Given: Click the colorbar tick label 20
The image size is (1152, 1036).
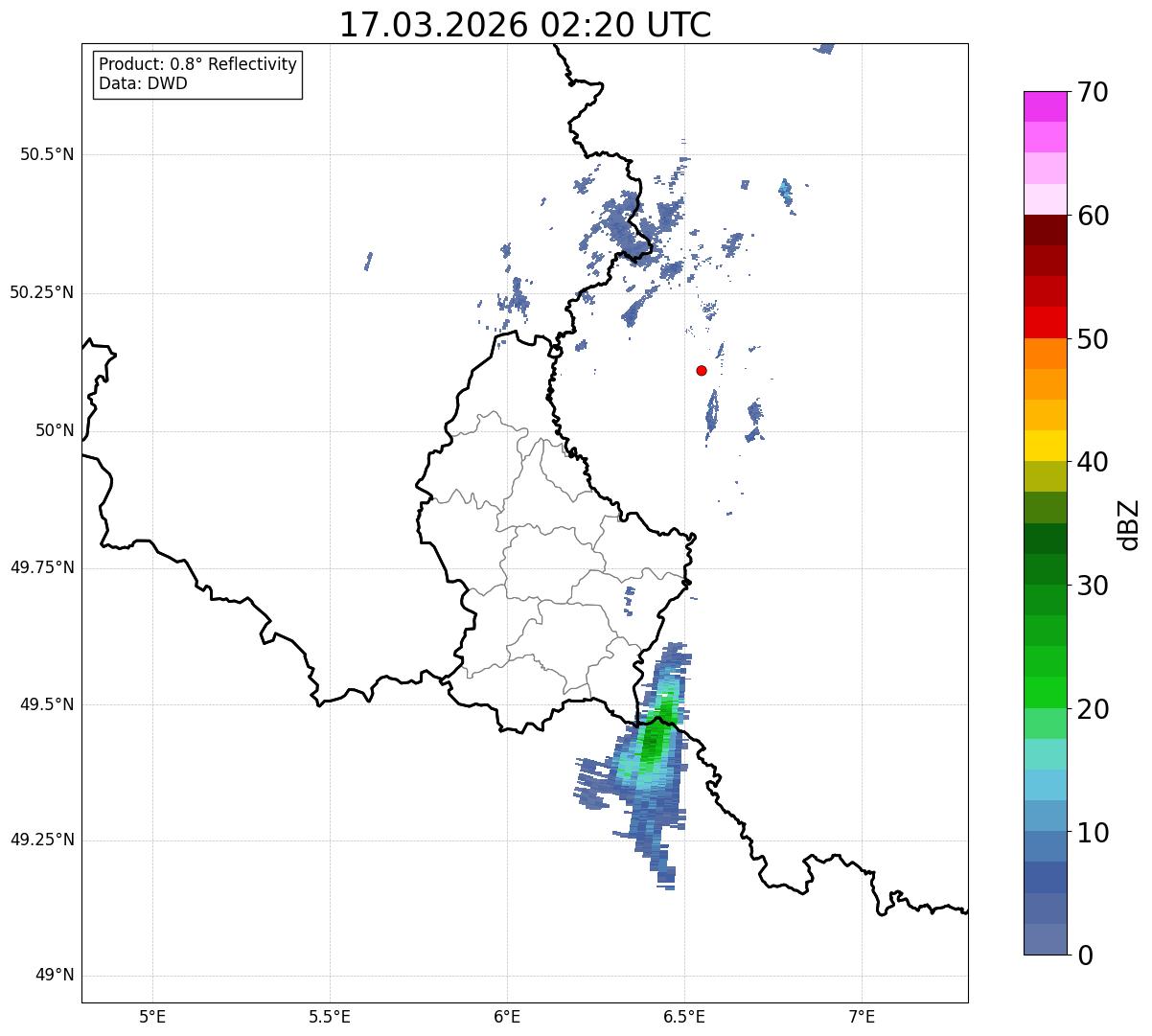Looking at the screenshot, I should pyautogui.click(x=1094, y=709).
